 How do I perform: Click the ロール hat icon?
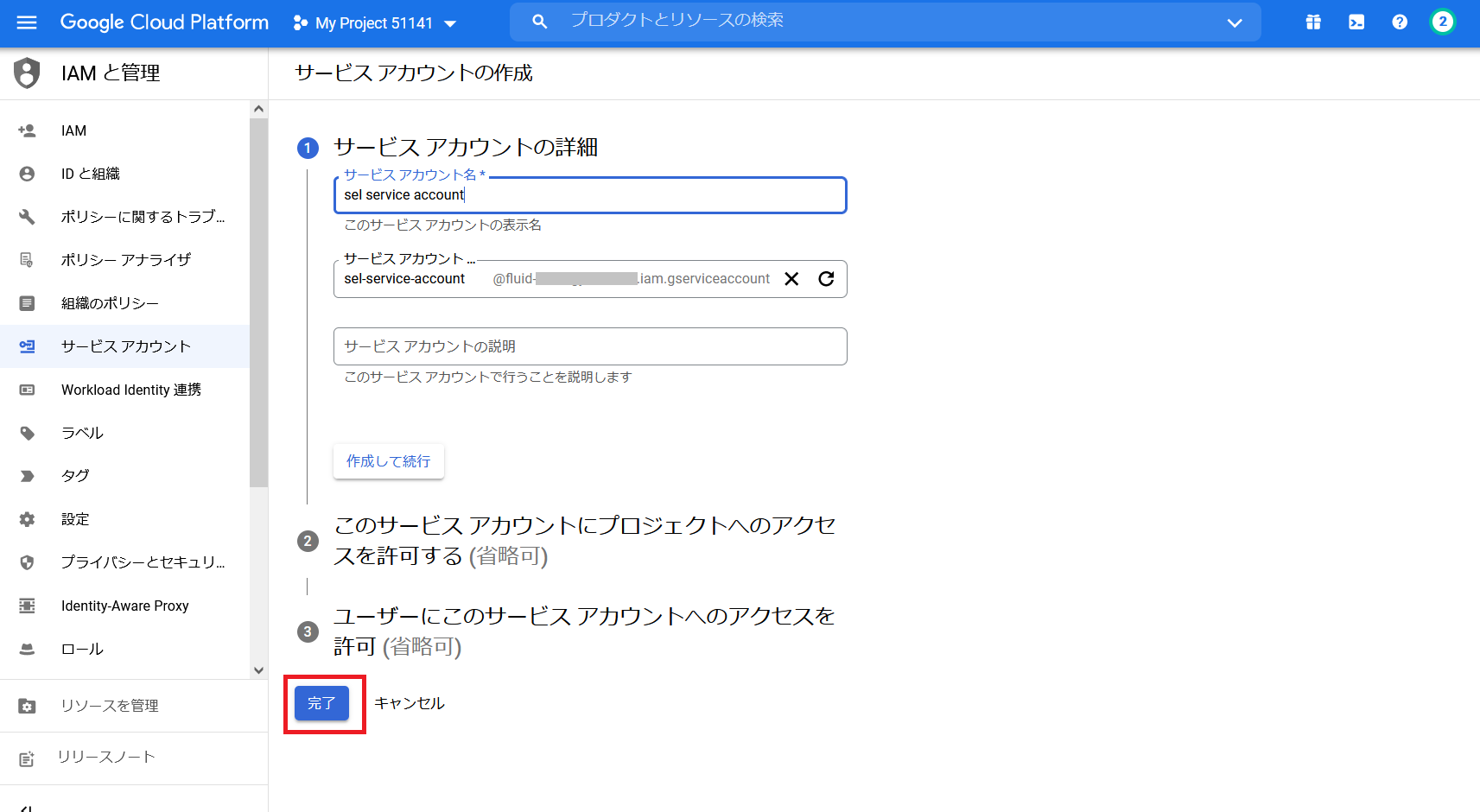[27, 649]
